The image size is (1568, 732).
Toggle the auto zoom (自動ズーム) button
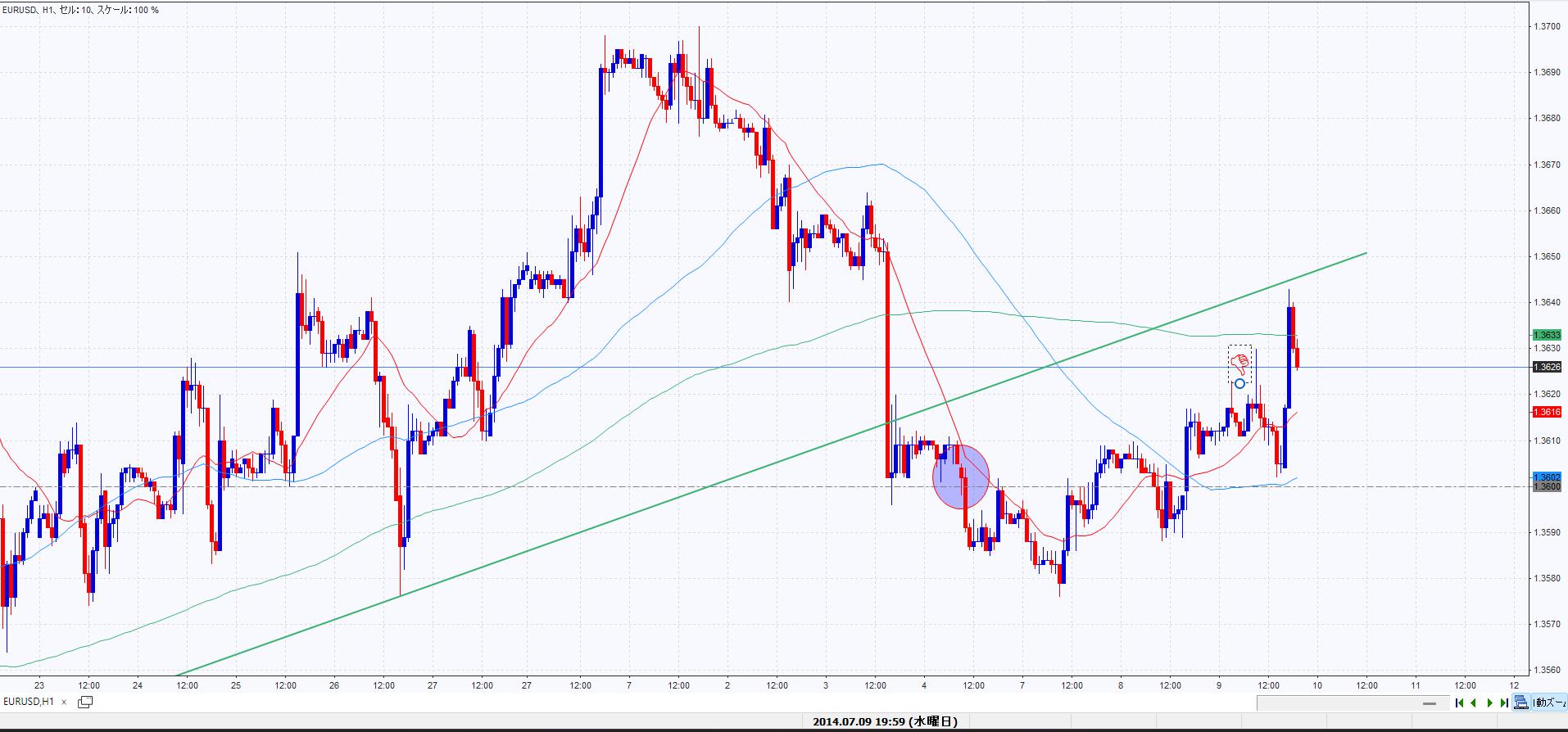(1549, 703)
